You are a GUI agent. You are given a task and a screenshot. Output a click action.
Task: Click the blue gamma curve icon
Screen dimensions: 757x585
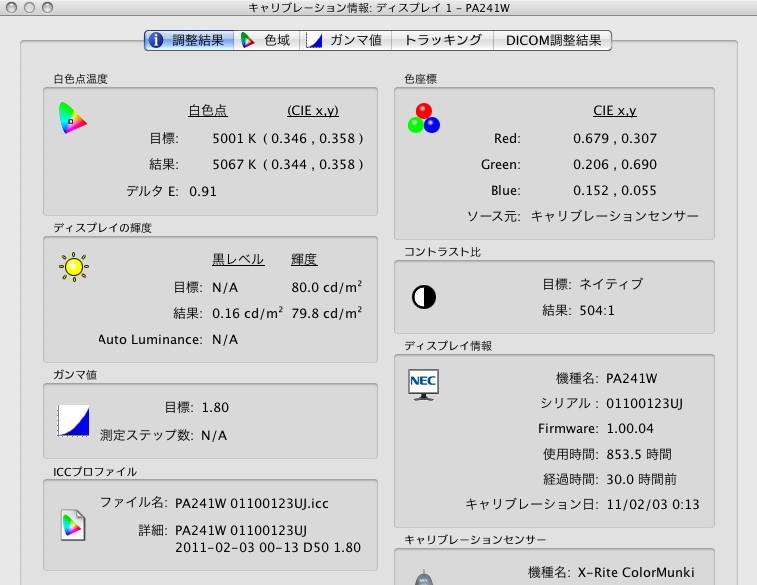tap(74, 420)
